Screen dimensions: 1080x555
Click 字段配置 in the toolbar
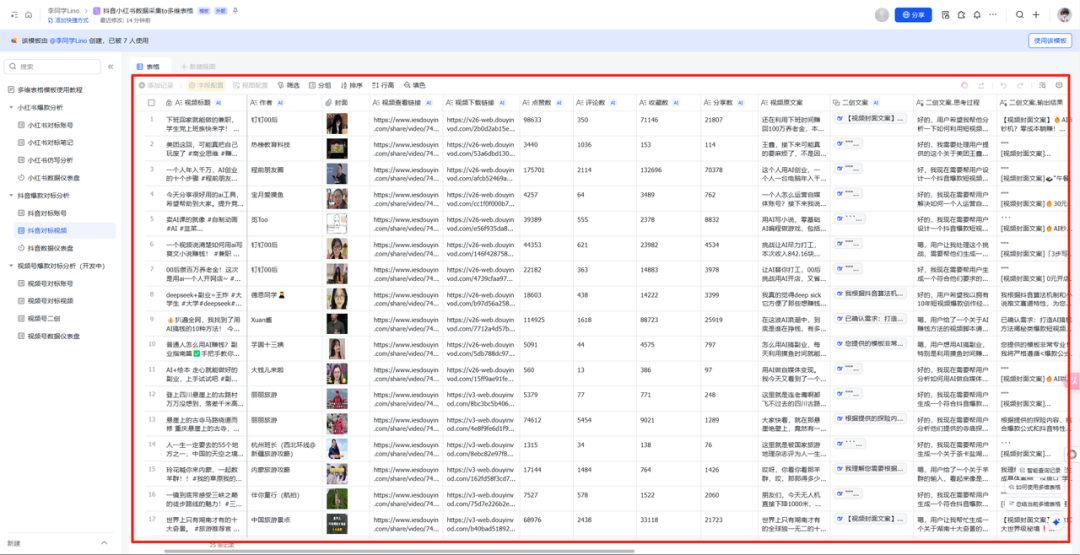pyautogui.click(x=207, y=85)
